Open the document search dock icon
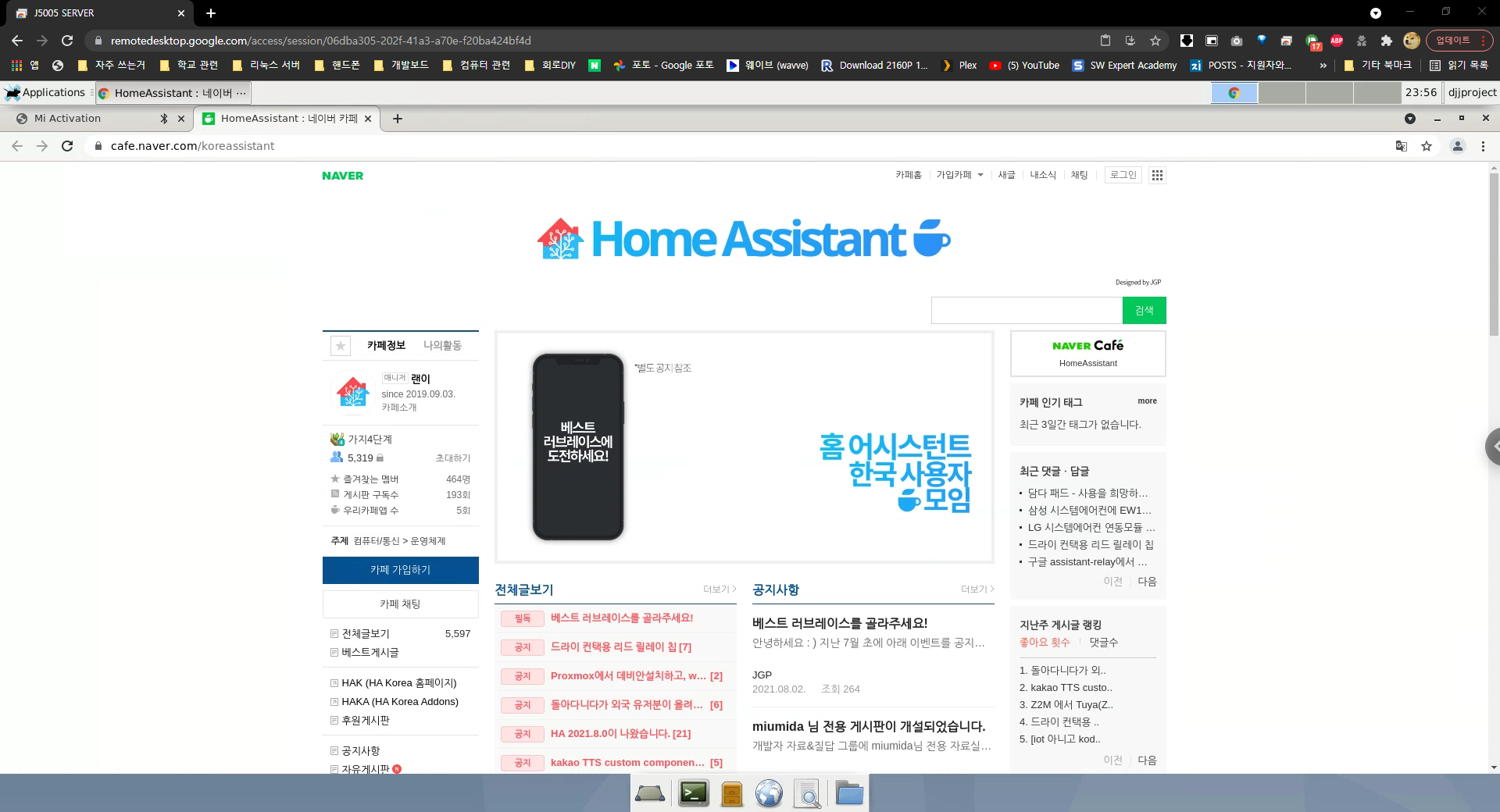Screen dimensions: 1500x812 click(x=807, y=794)
